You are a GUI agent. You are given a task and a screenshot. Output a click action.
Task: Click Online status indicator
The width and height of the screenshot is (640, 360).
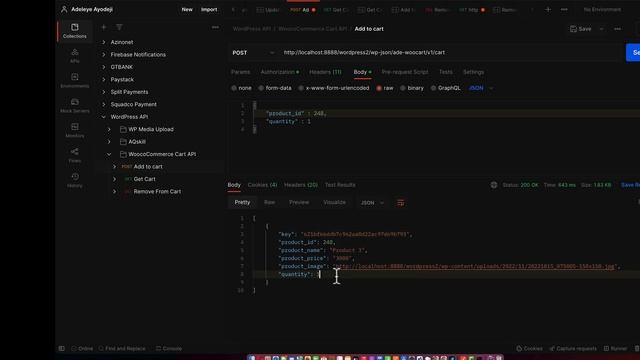pyautogui.click(x=82, y=349)
